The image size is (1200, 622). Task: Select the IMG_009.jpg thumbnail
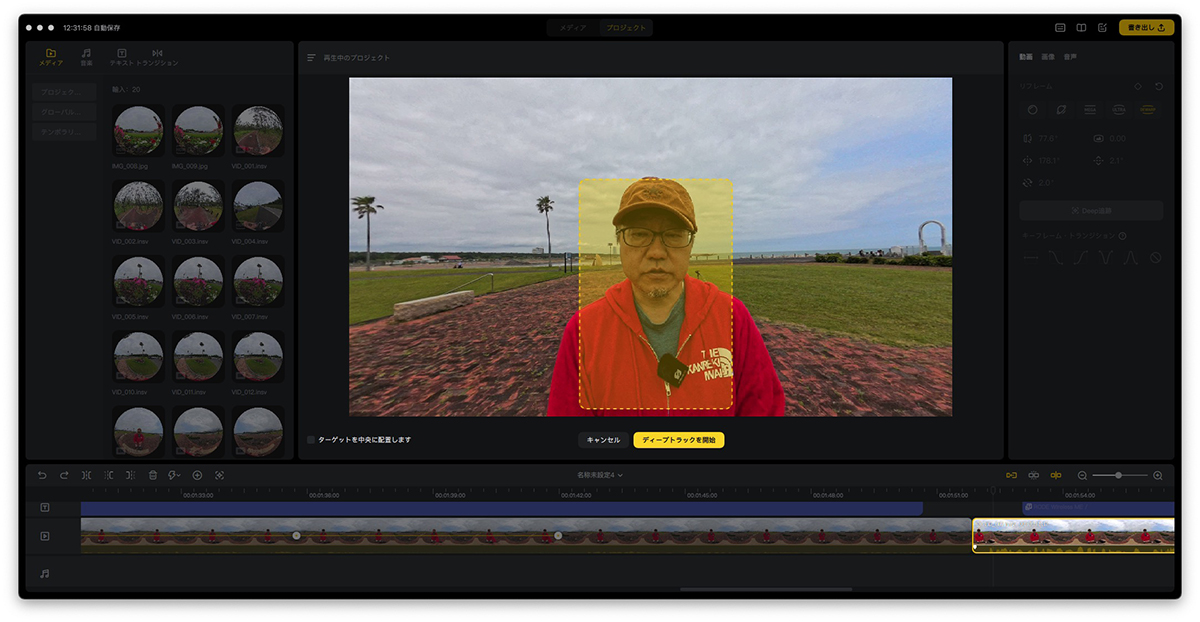click(x=198, y=131)
